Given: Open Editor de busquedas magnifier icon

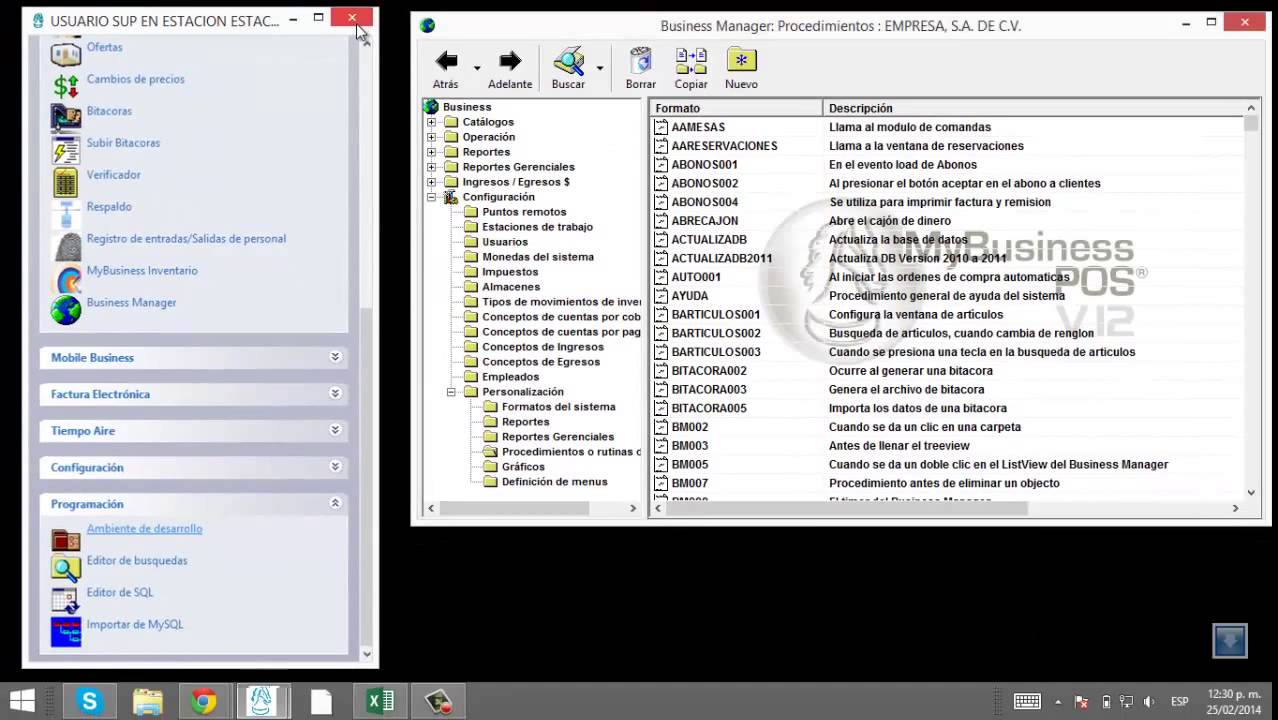Looking at the screenshot, I should [66, 568].
